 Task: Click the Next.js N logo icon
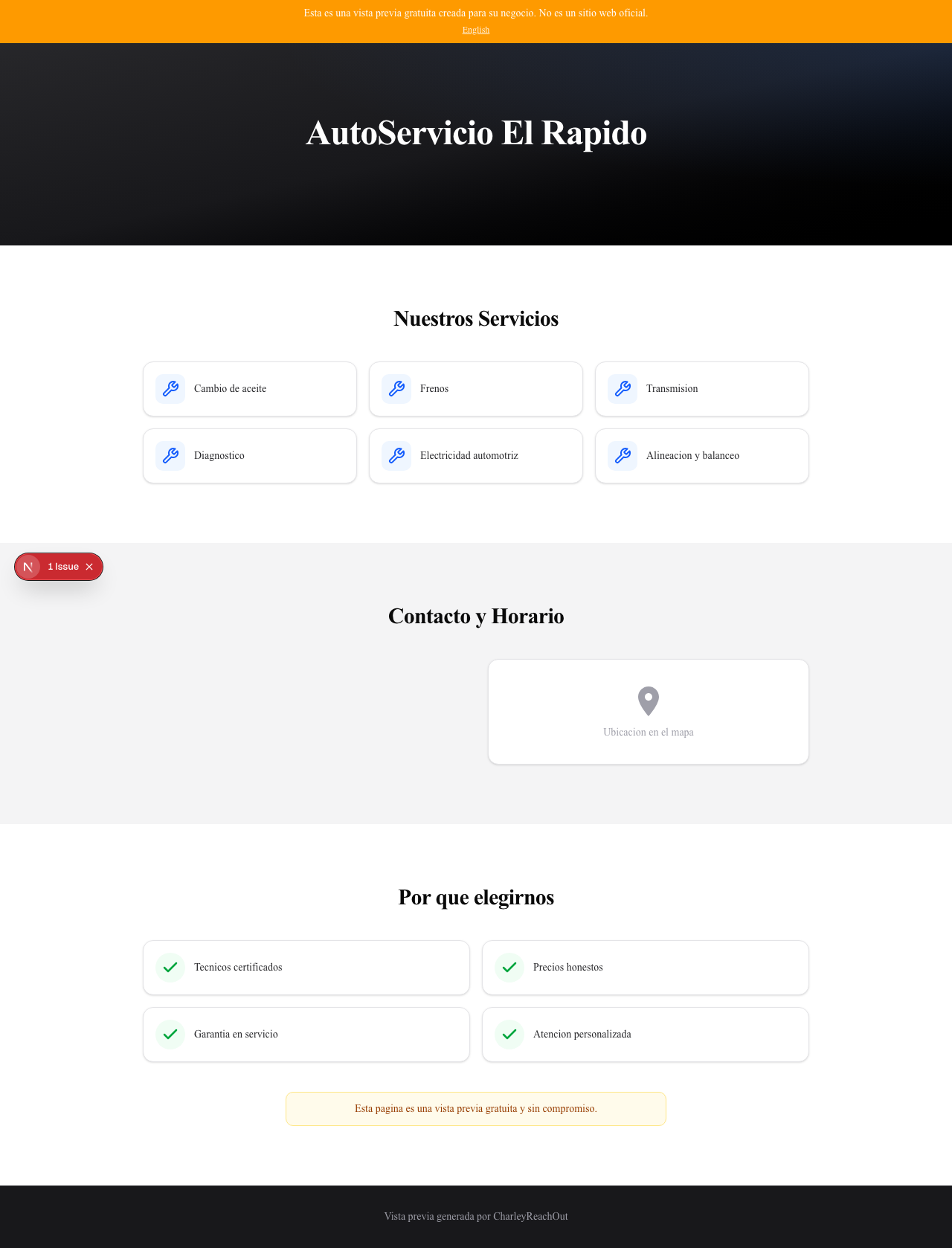point(28,567)
